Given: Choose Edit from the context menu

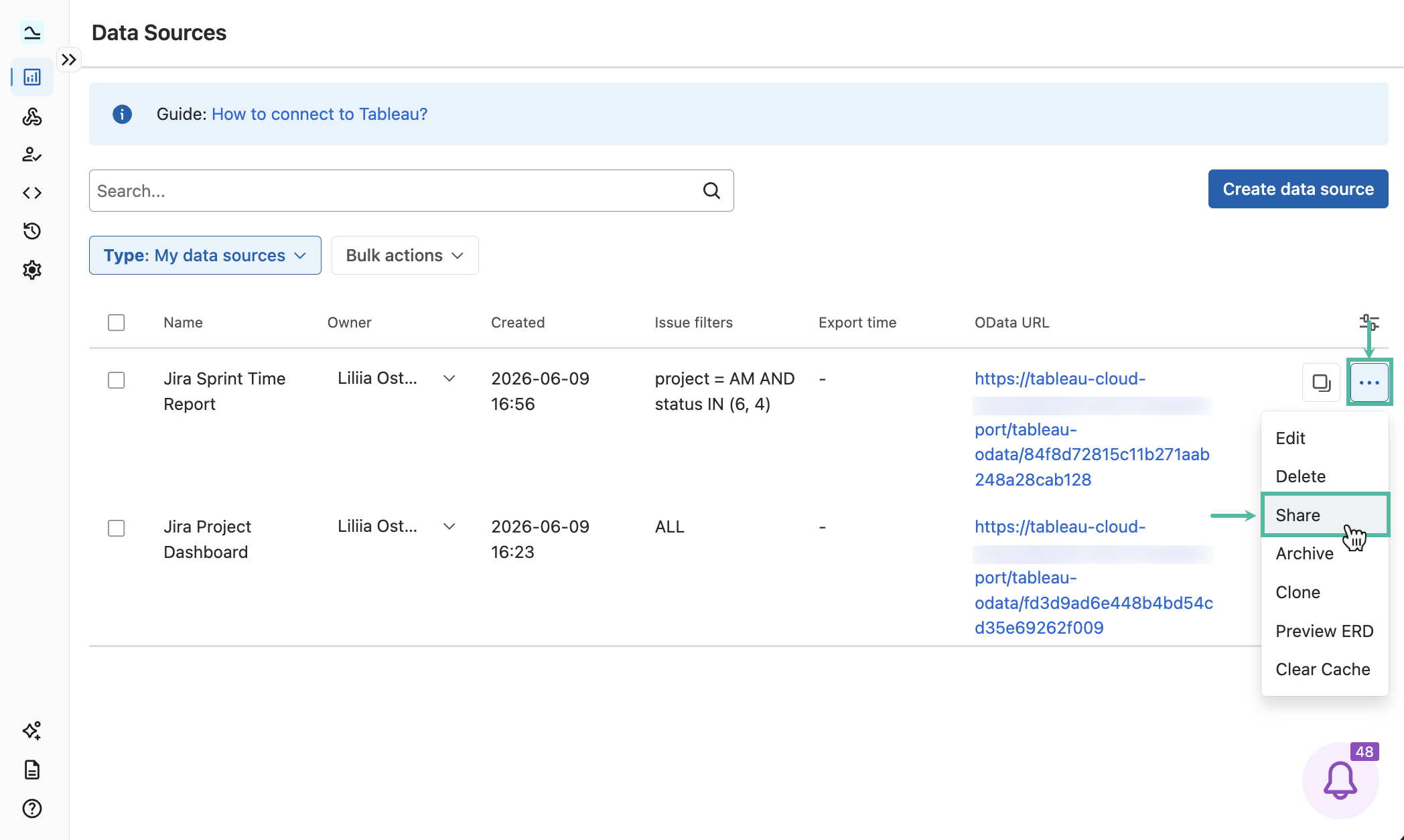Looking at the screenshot, I should click(x=1325, y=438).
